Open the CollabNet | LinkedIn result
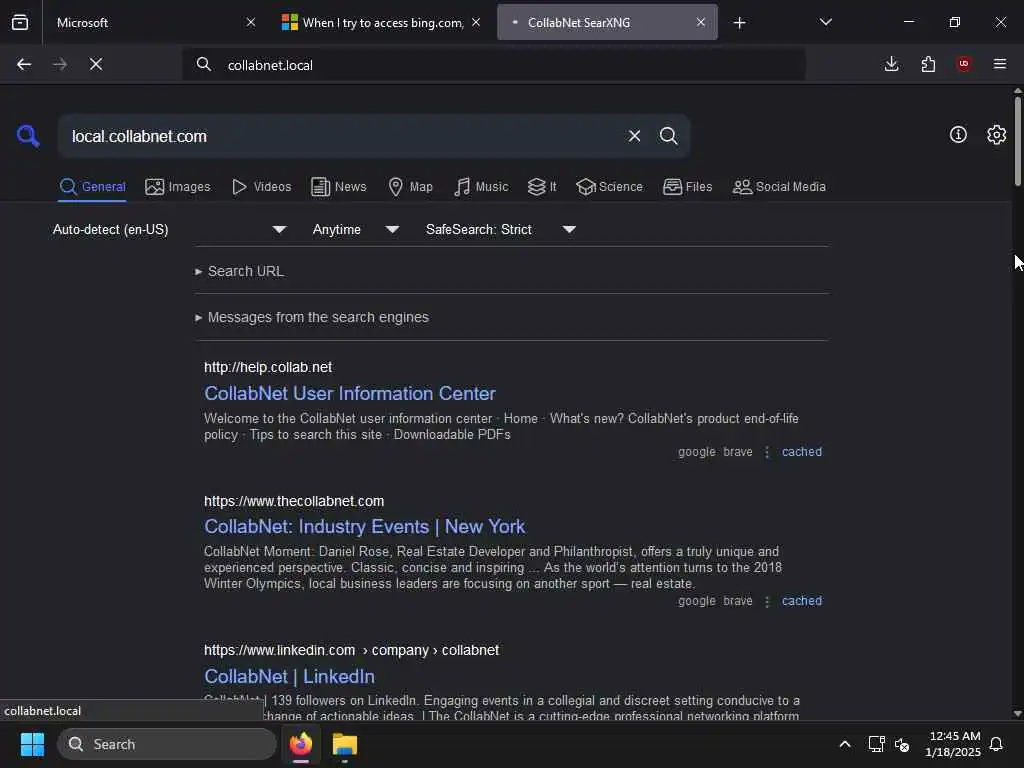The width and height of the screenshot is (1024, 768). [x=289, y=677]
